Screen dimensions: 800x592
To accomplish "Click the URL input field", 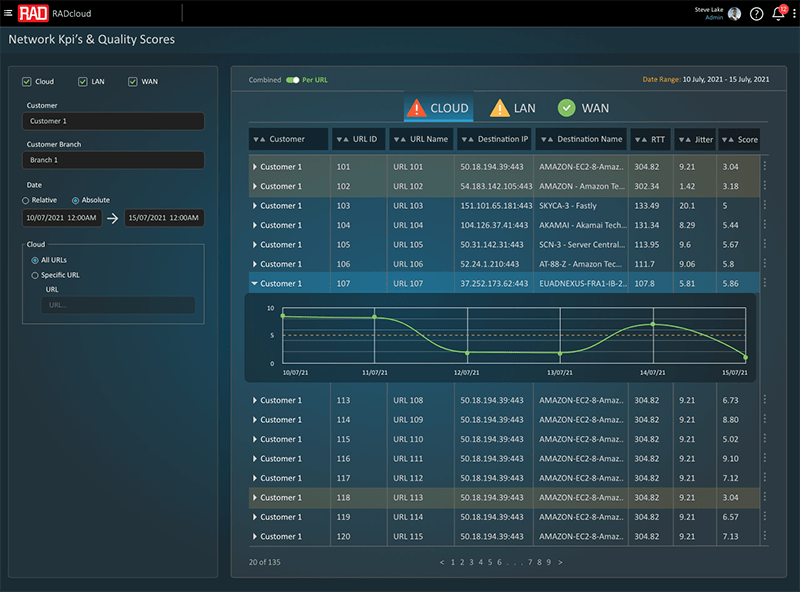I will point(118,305).
